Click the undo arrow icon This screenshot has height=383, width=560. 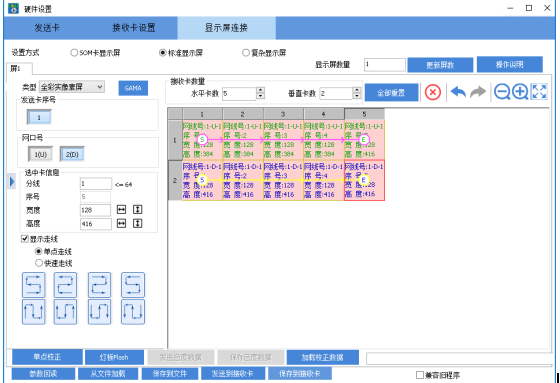click(x=458, y=92)
